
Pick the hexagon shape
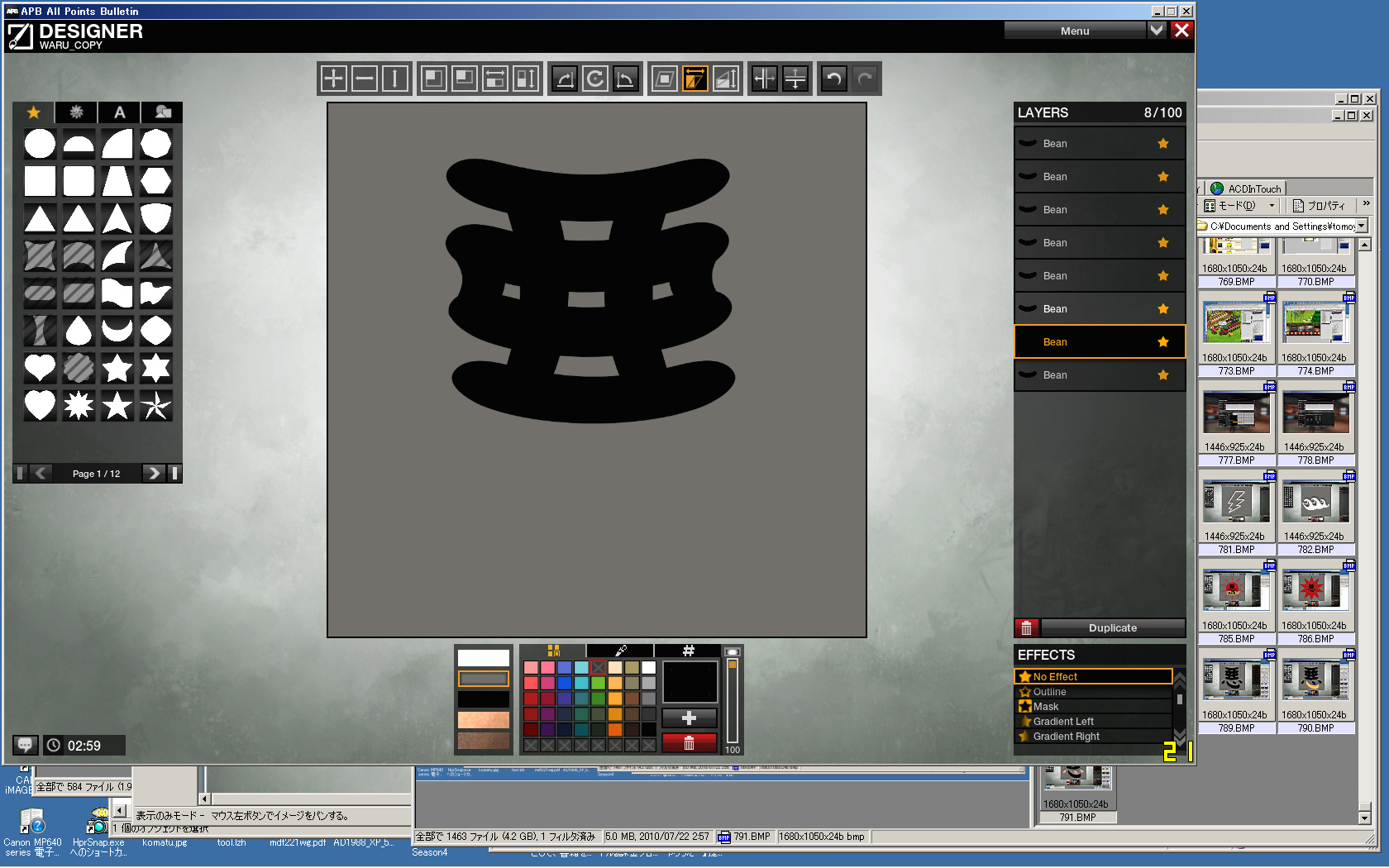coord(155,181)
